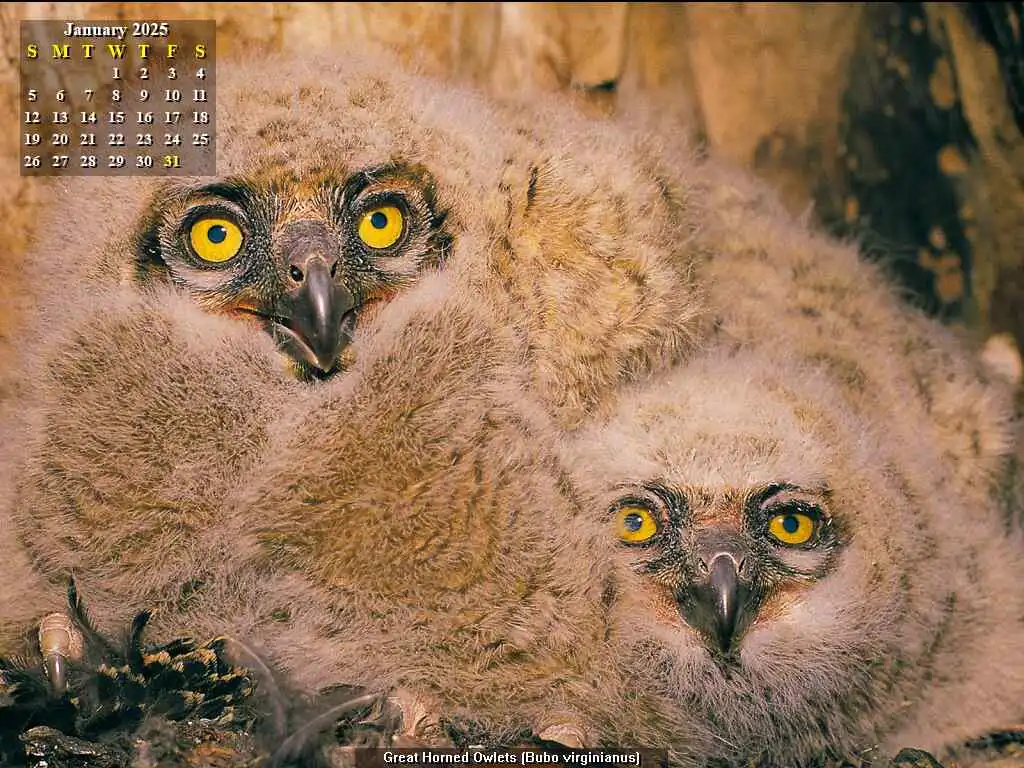1024x768 pixels.
Task: Select date 25 in the calendar
Action: [x=200, y=139]
